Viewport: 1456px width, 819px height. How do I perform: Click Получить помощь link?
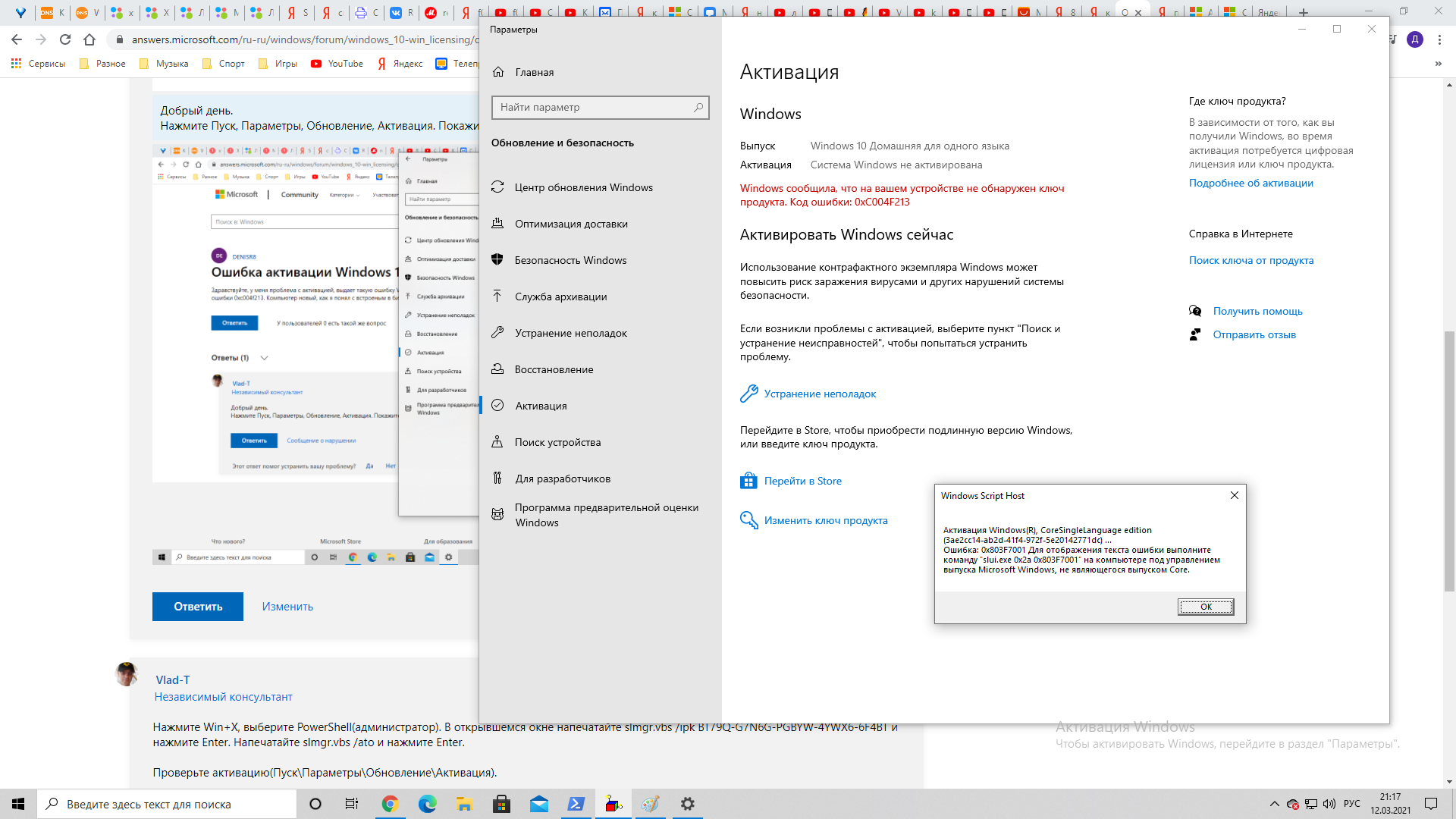coord(1257,311)
